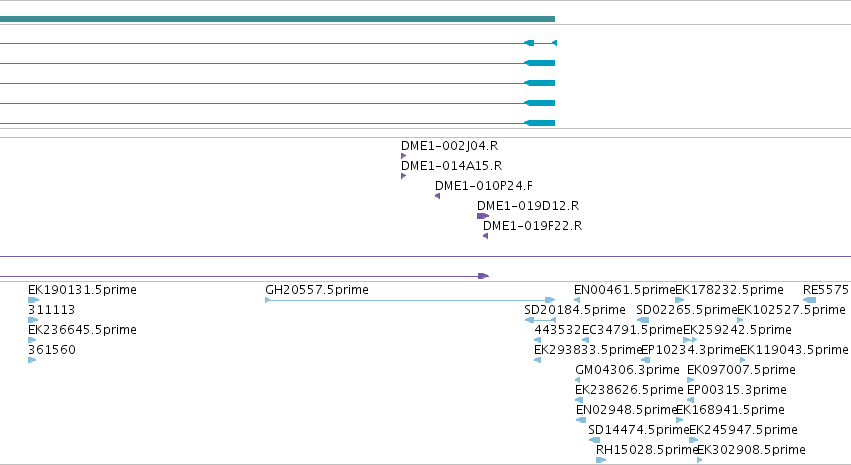Select the DME1-014A15.R feature label
This screenshot has height=465, width=851.
click(x=452, y=166)
